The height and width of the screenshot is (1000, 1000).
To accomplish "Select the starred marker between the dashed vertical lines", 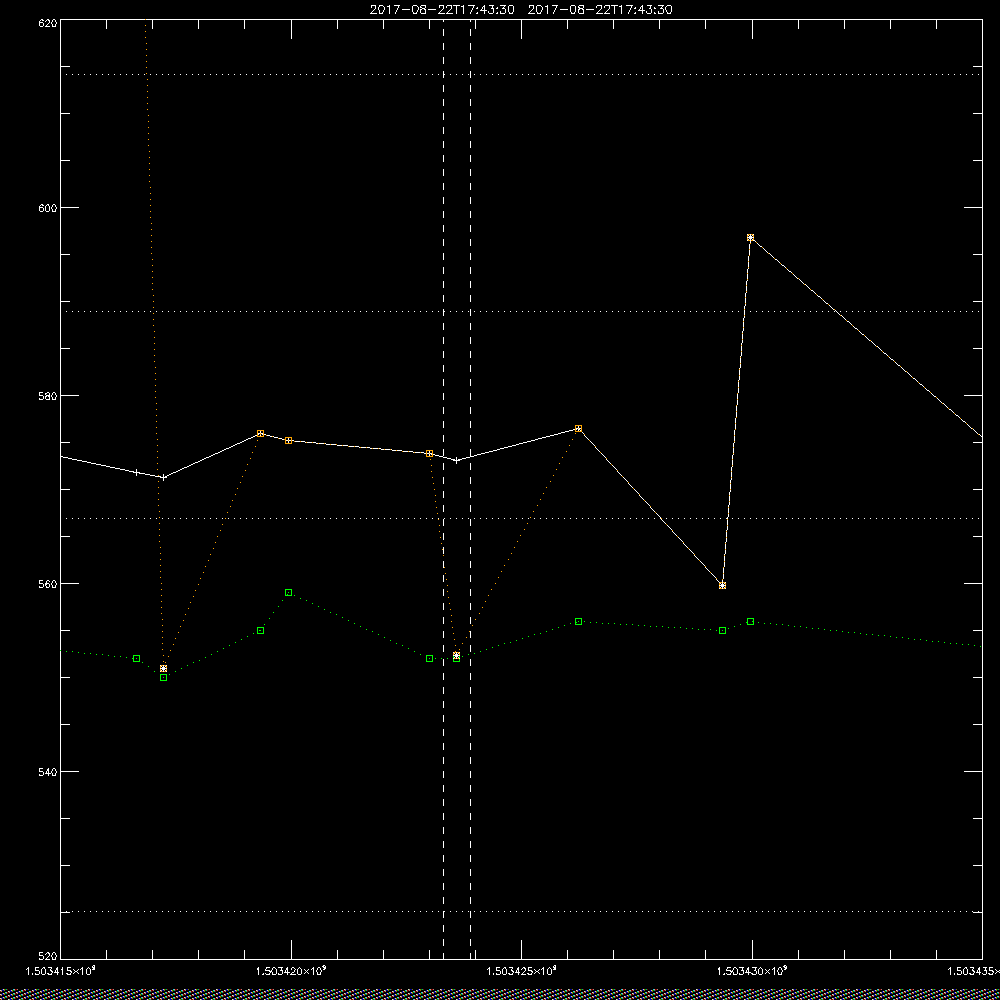I will pos(457,655).
